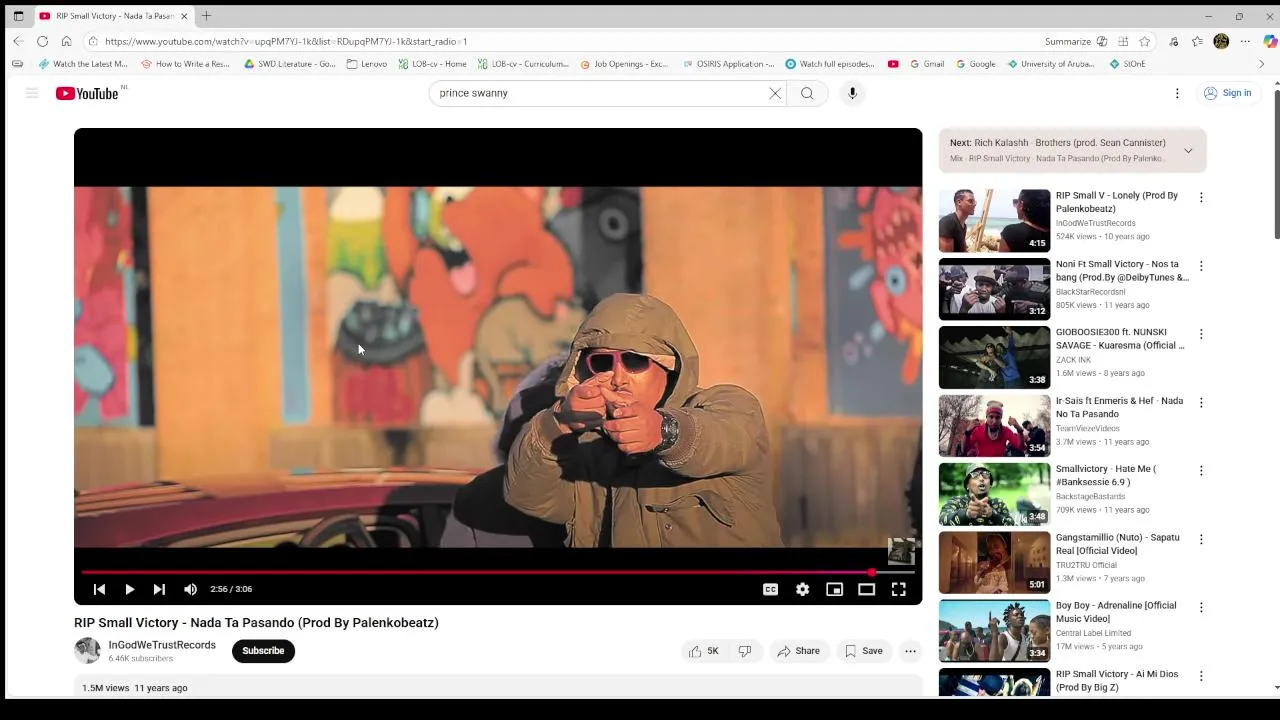The image size is (1280, 720).
Task: Close the RIP Small Victory tab
Action: pyautogui.click(x=184, y=16)
